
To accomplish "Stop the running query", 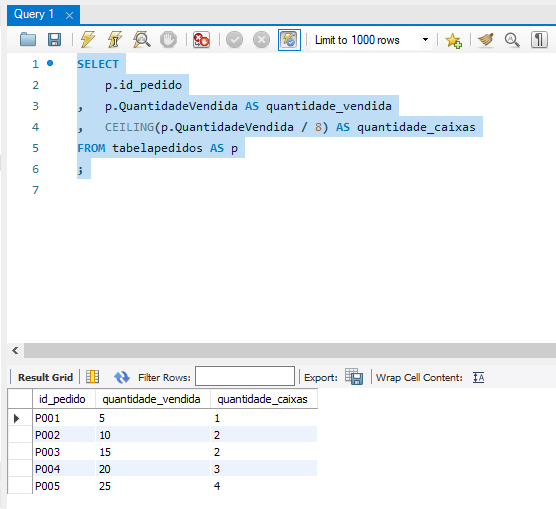I will click(x=168, y=40).
